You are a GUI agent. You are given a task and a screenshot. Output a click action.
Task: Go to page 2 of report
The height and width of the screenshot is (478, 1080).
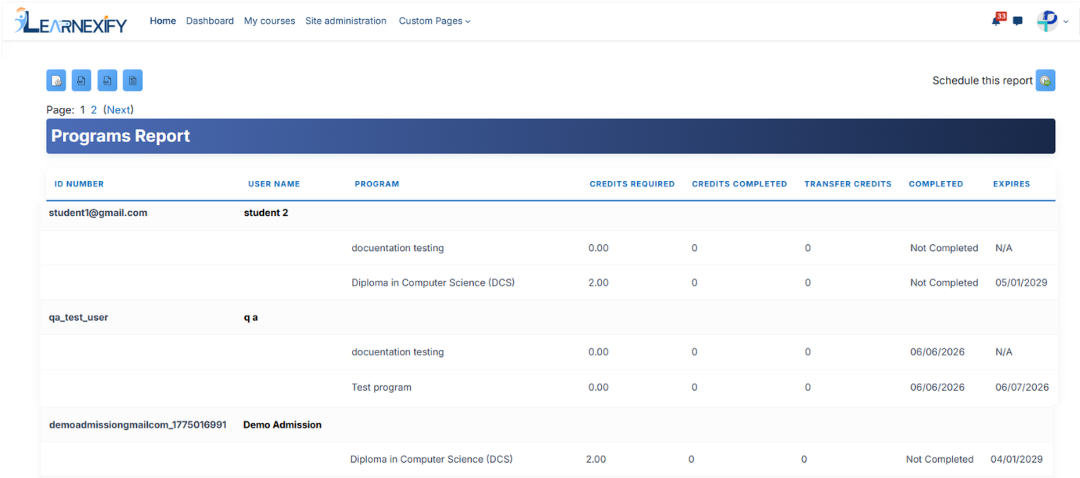(94, 110)
